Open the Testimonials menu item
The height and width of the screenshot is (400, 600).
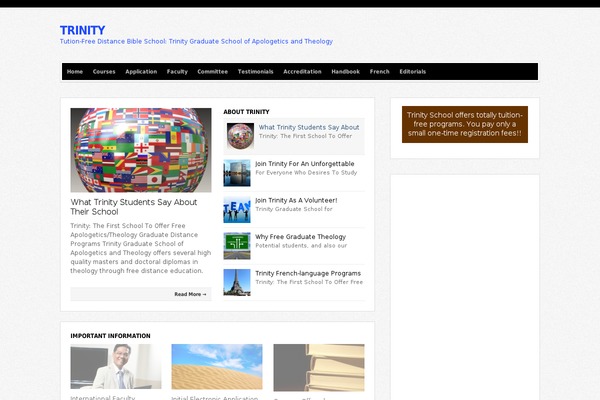[x=255, y=72]
